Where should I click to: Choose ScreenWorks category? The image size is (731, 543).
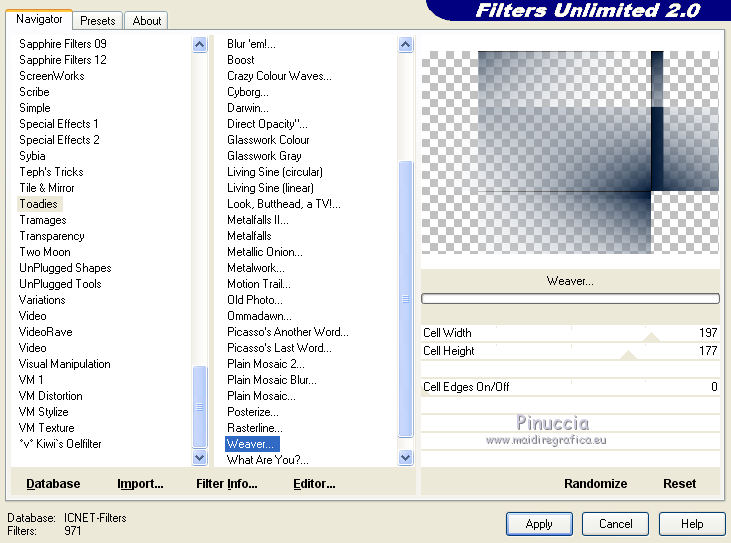(52, 76)
